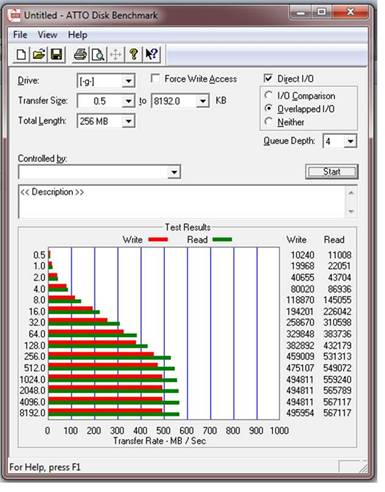Click the yellow question mark About icon
This screenshot has width=385, height=492.
tap(134, 54)
